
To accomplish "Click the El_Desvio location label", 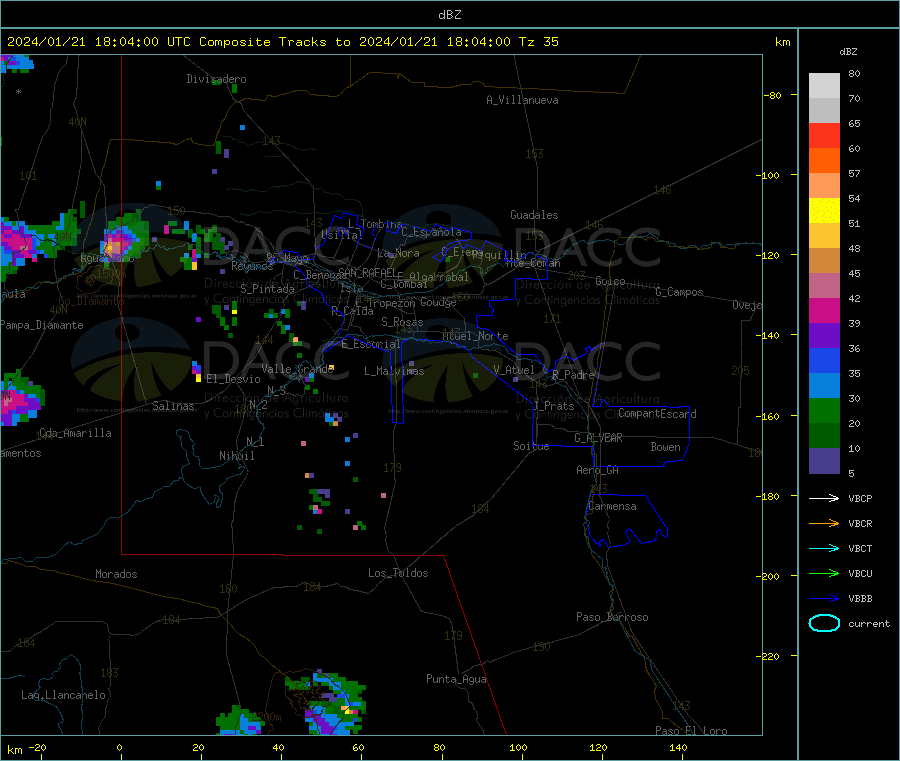I will point(233,379).
